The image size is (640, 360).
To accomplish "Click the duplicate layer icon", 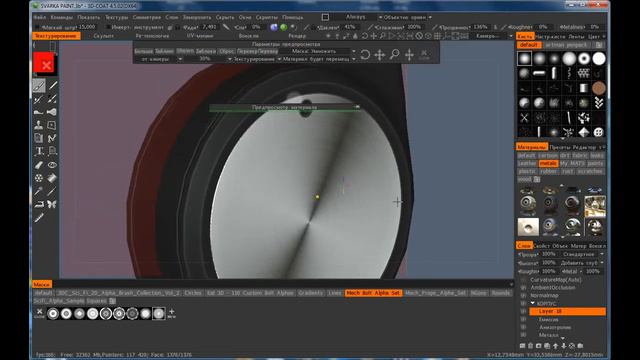I will 547,346.
